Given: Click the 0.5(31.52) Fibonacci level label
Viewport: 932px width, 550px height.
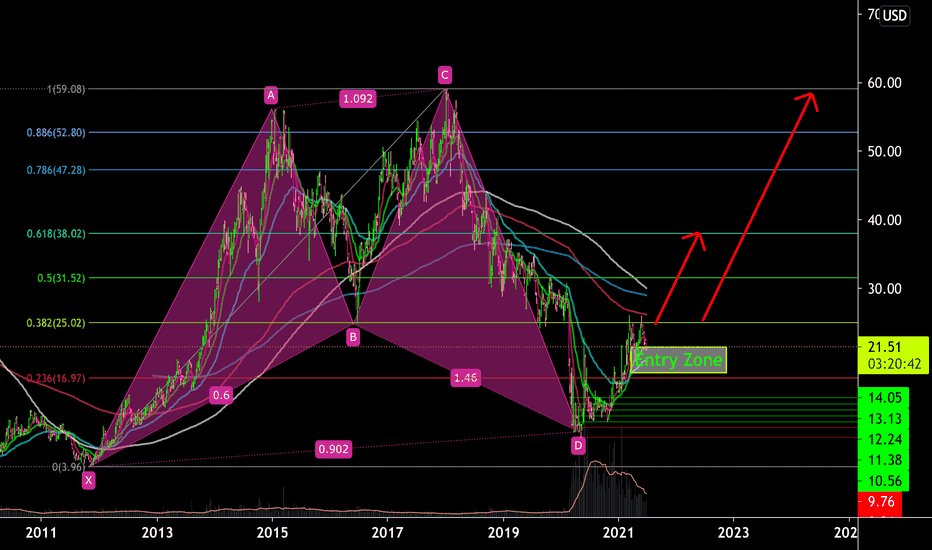Looking at the screenshot, I should 61,278.
